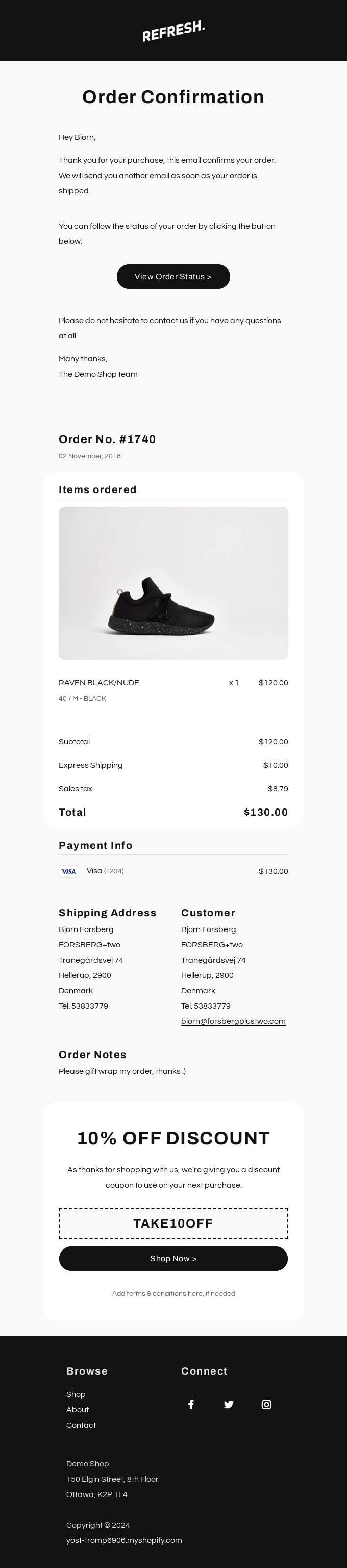Open the Twitter social icon

pos(228,1404)
